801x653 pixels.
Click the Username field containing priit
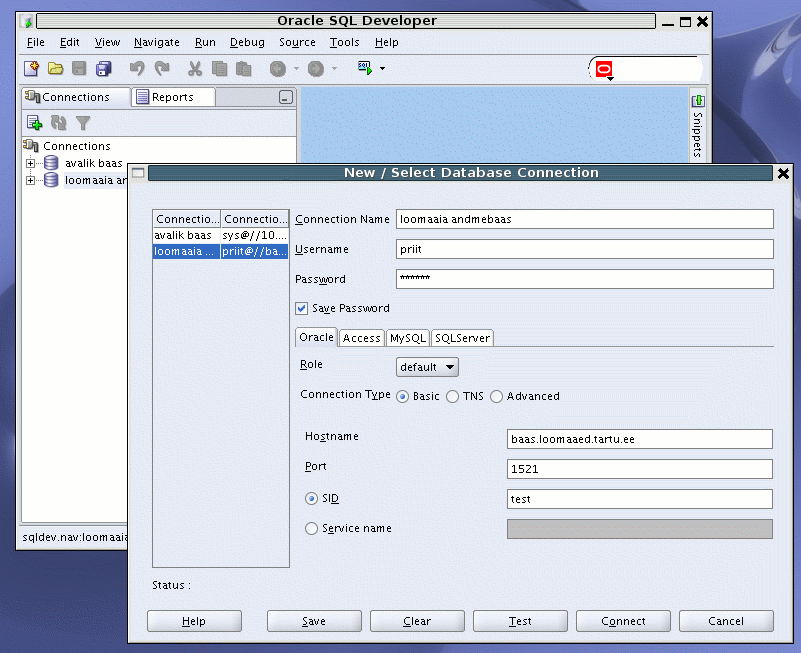pyautogui.click(x=584, y=249)
